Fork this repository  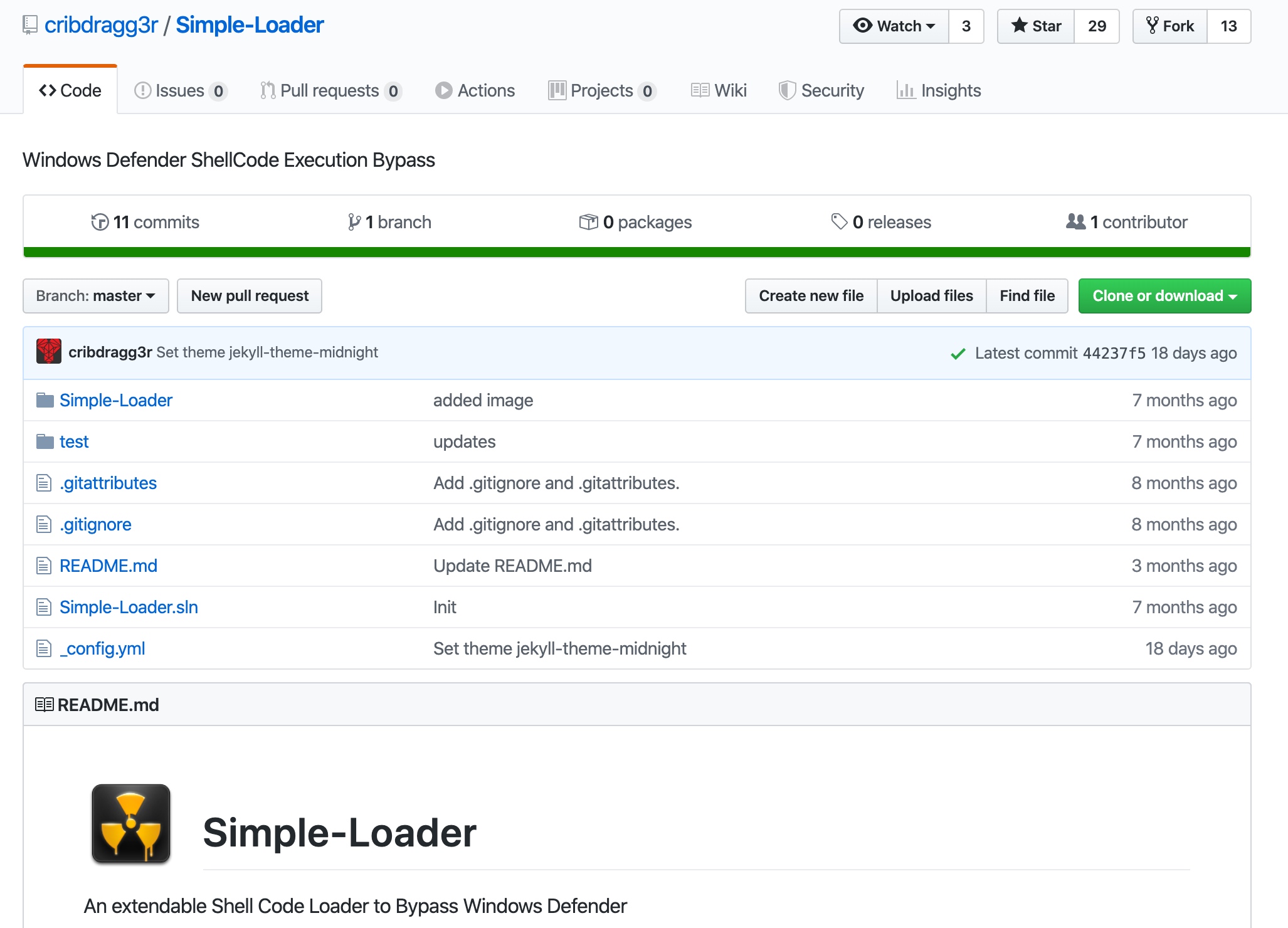click(1170, 26)
